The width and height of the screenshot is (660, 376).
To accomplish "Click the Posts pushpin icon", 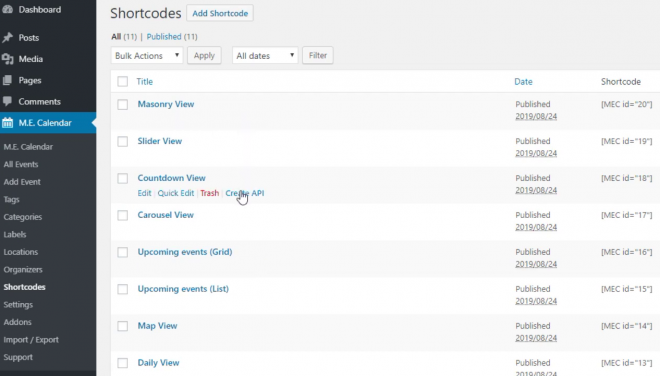I will pyautogui.click(x=8, y=37).
